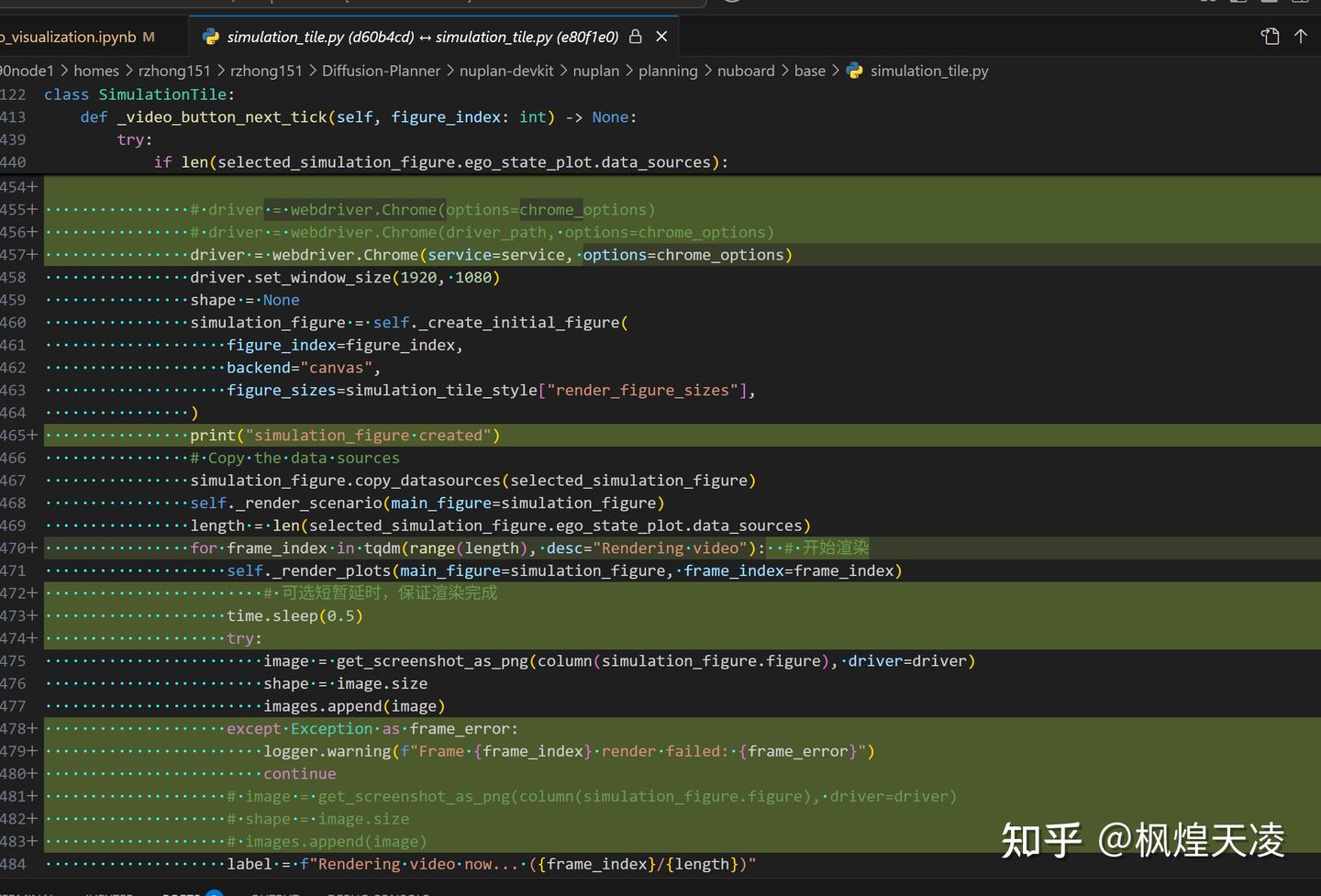
Task: Click 'simulation_figure.copy_datasources' line
Action: 472,481
